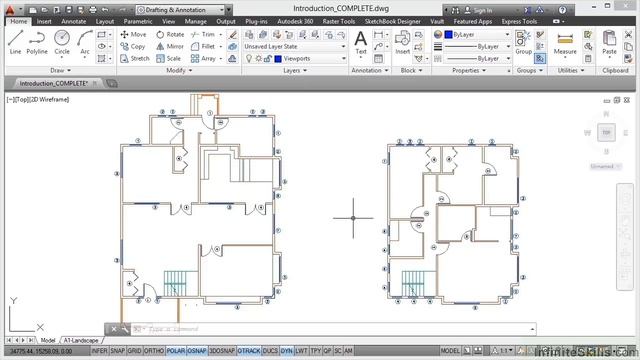Click the Top face of ViewCube
Viewport: 640px width, 360px height.
606,133
